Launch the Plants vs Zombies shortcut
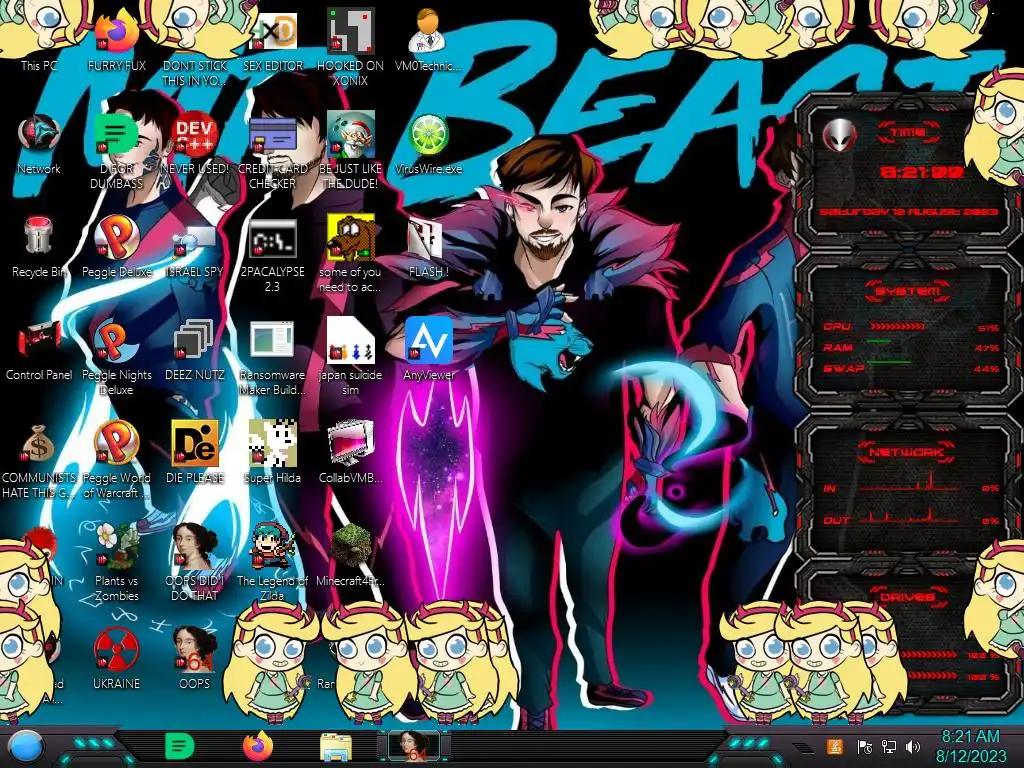 click(116, 562)
